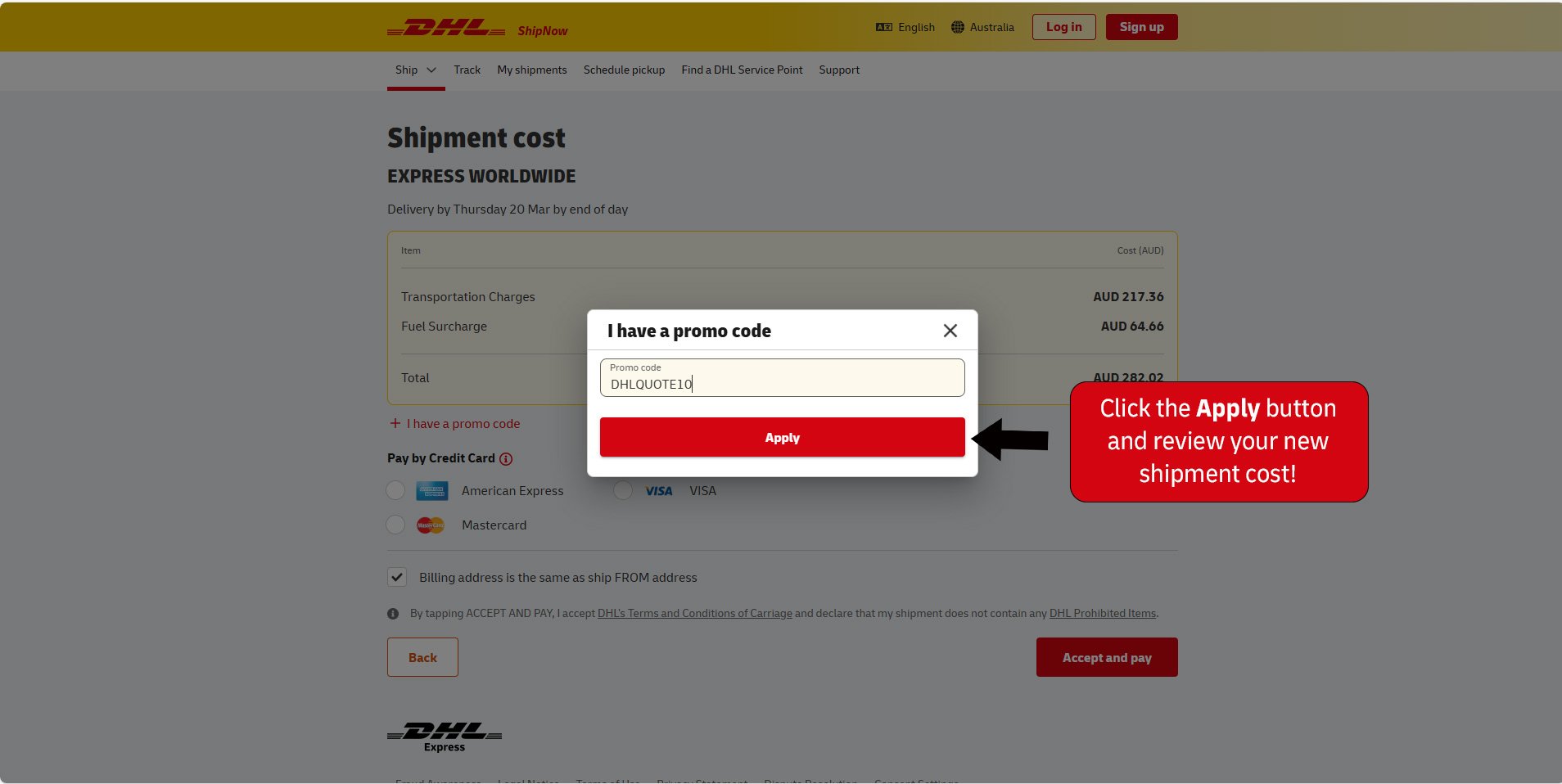1562x784 pixels.
Task: Select the American Express radio button
Action: [395, 490]
